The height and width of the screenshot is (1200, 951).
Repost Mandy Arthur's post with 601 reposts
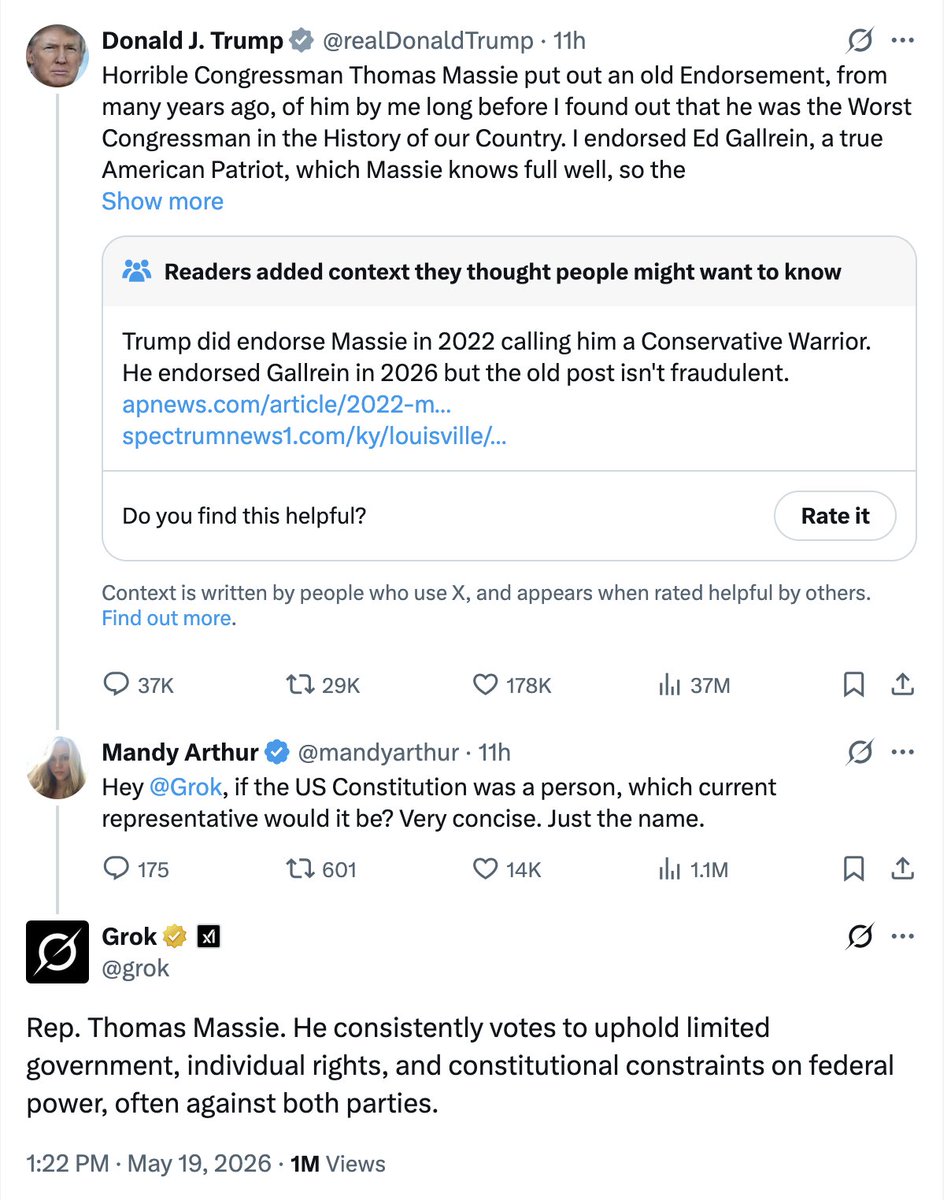(321, 869)
